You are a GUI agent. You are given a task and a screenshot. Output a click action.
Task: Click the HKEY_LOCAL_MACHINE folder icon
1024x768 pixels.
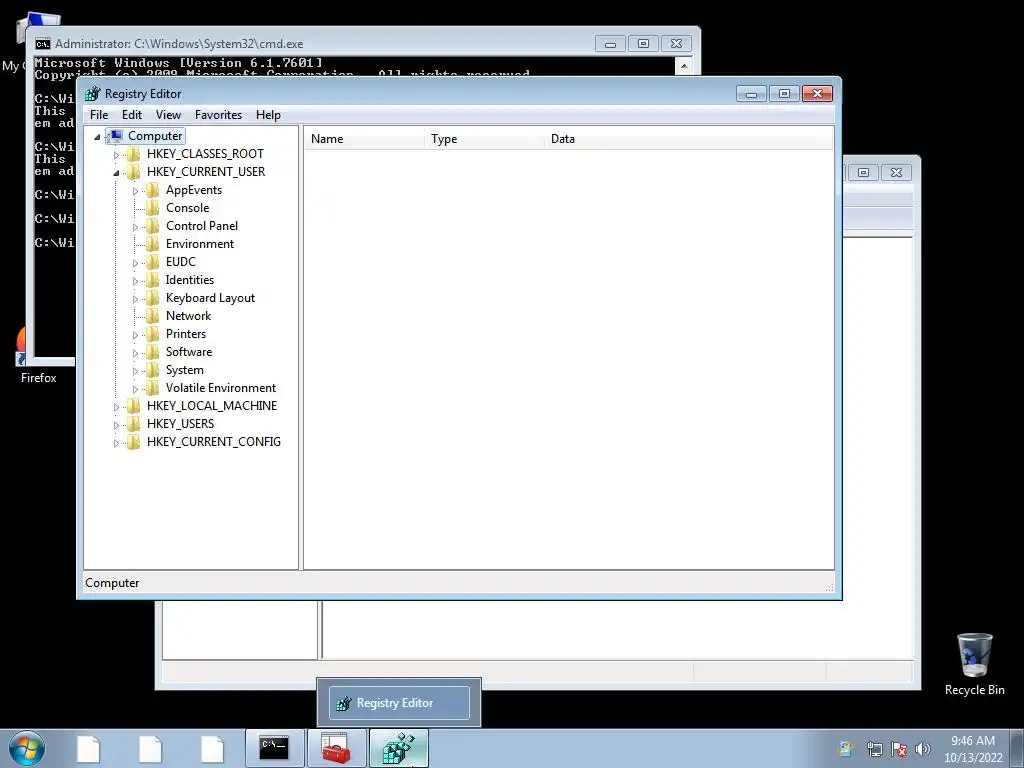tap(133, 406)
